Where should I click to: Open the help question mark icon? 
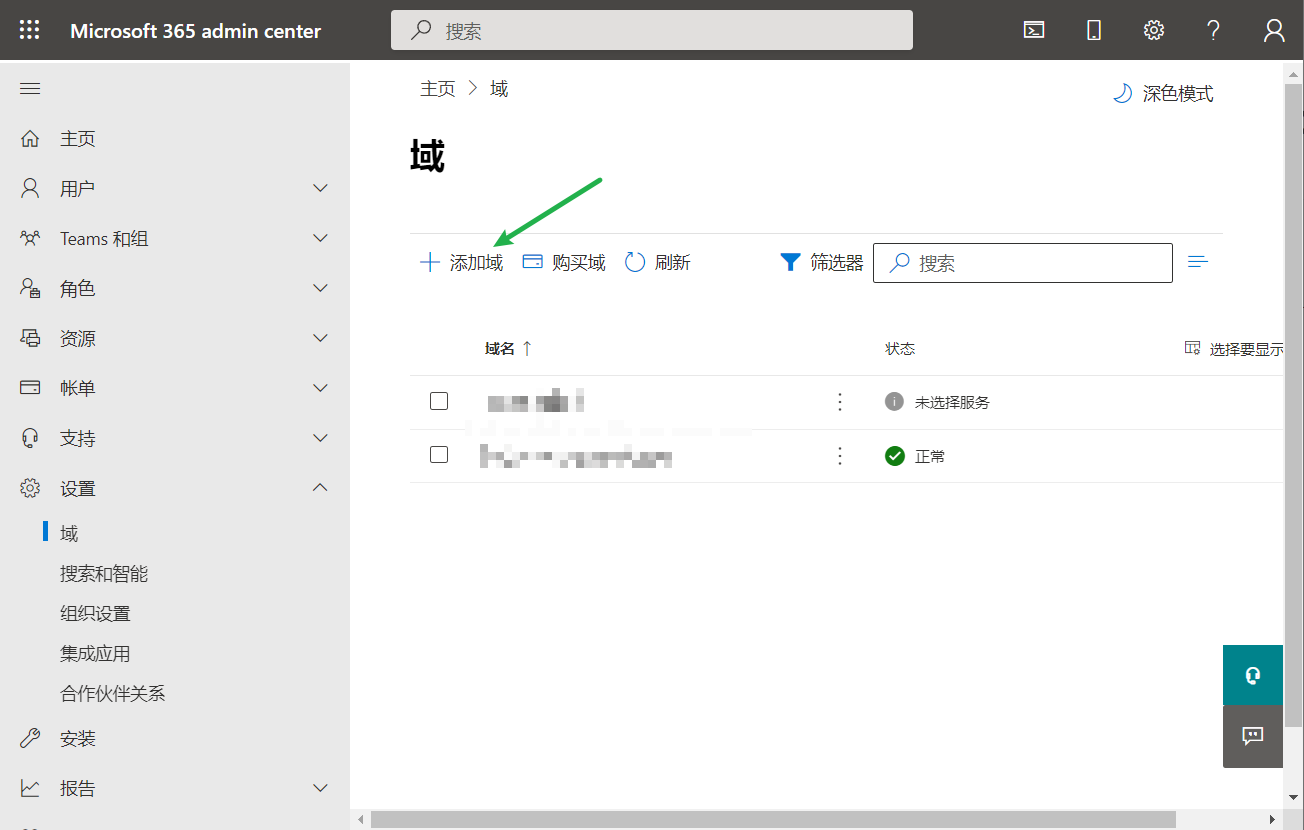tap(1213, 30)
